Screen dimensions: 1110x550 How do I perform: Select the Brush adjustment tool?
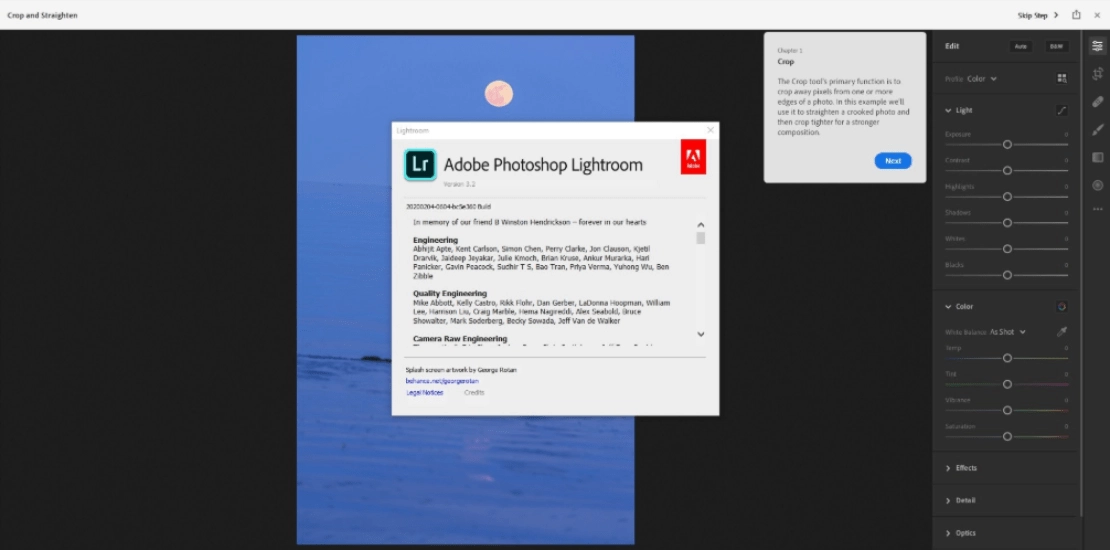click(1097, 130)
